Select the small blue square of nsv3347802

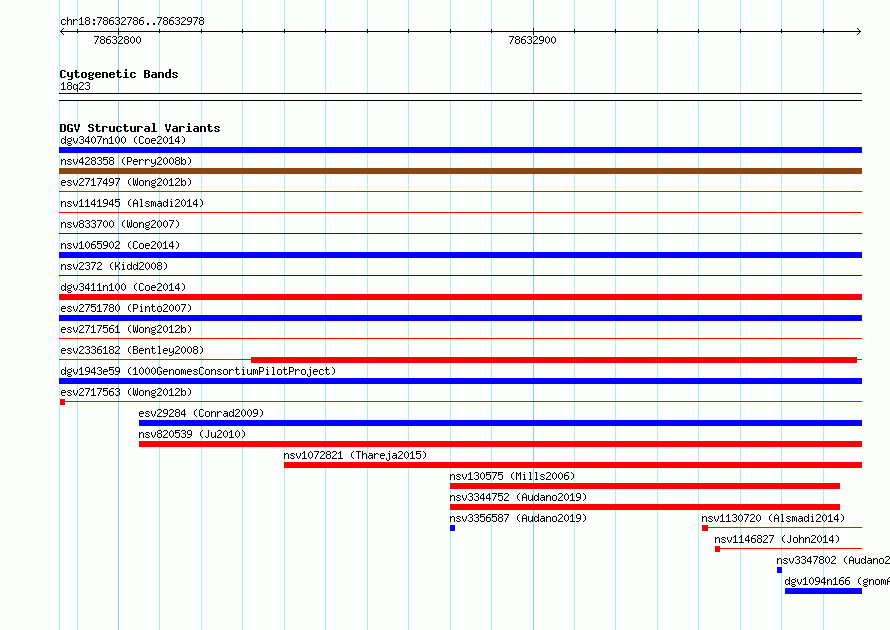click(x=779, y=570)
